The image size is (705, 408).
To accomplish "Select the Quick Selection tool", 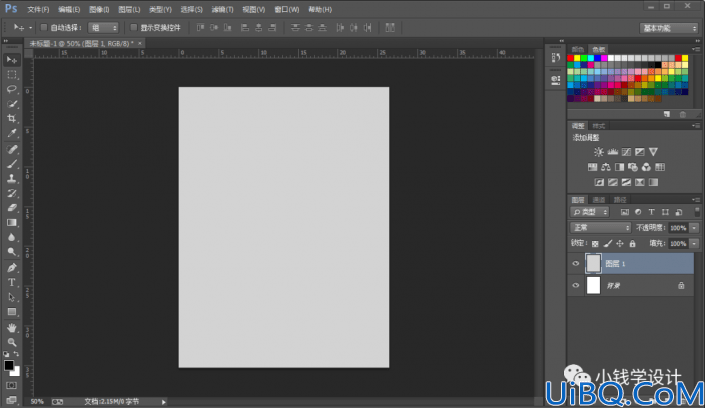I will [12, 104].
